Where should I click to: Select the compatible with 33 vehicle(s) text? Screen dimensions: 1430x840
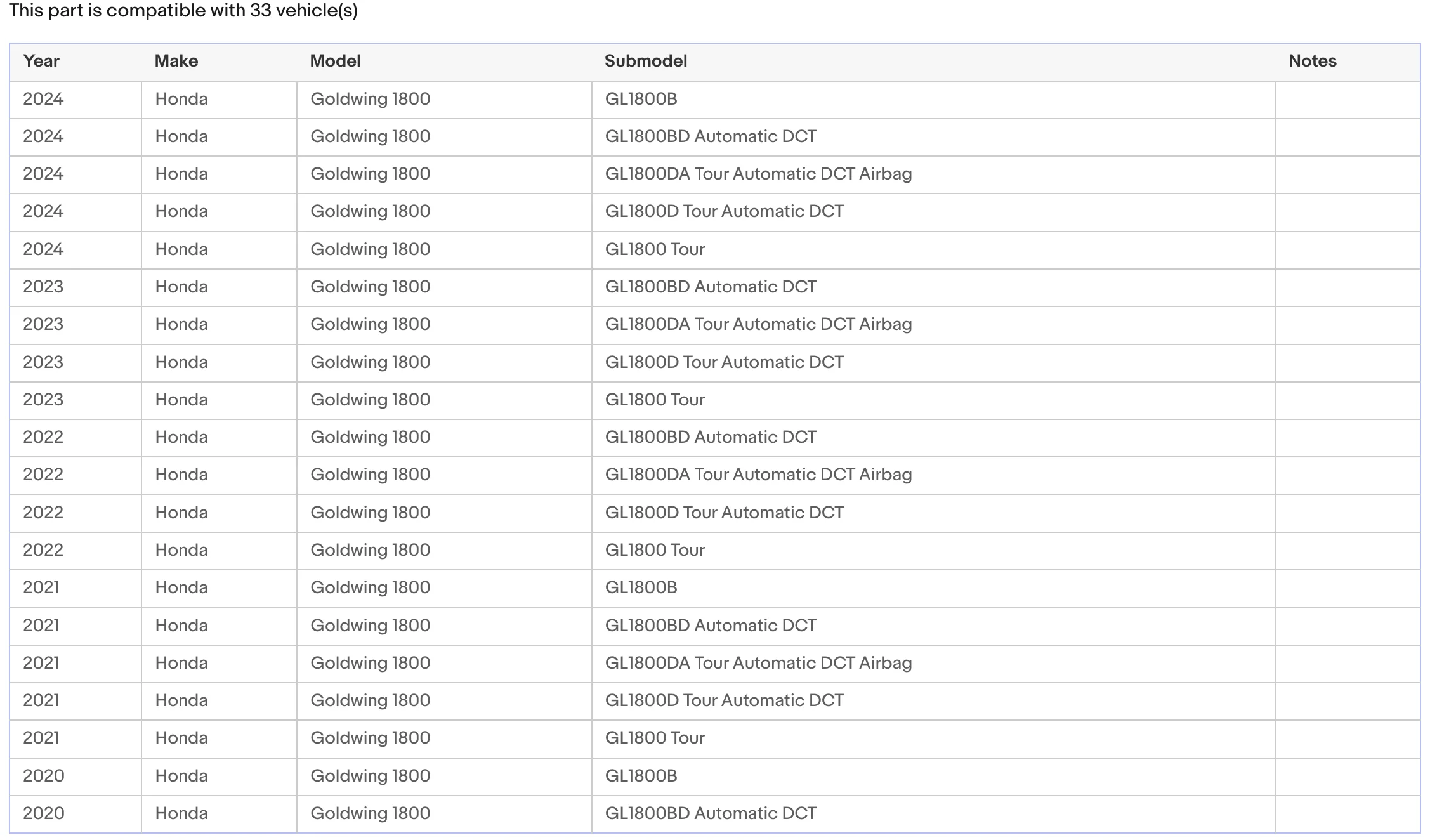tap(232, 11)
